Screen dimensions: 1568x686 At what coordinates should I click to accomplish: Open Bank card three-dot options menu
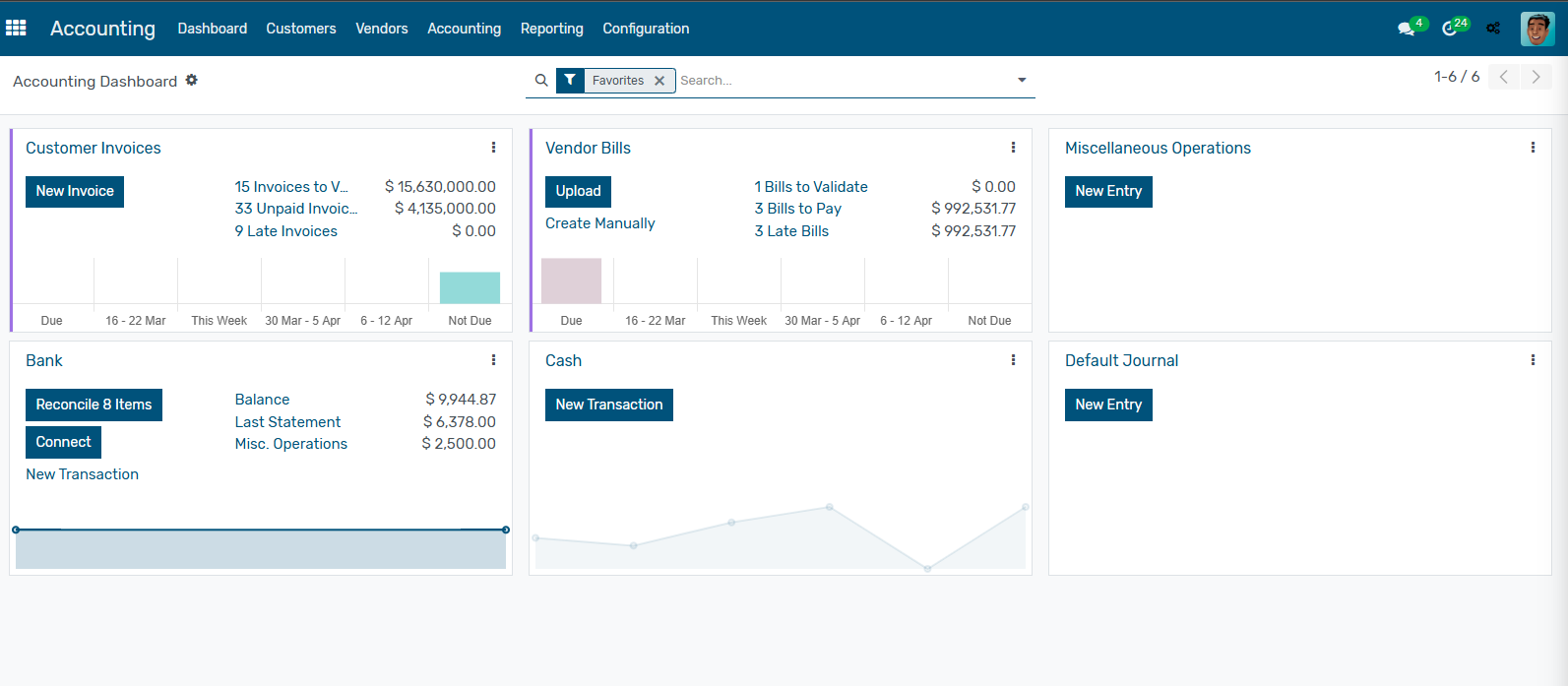click(x=493, y=360)
